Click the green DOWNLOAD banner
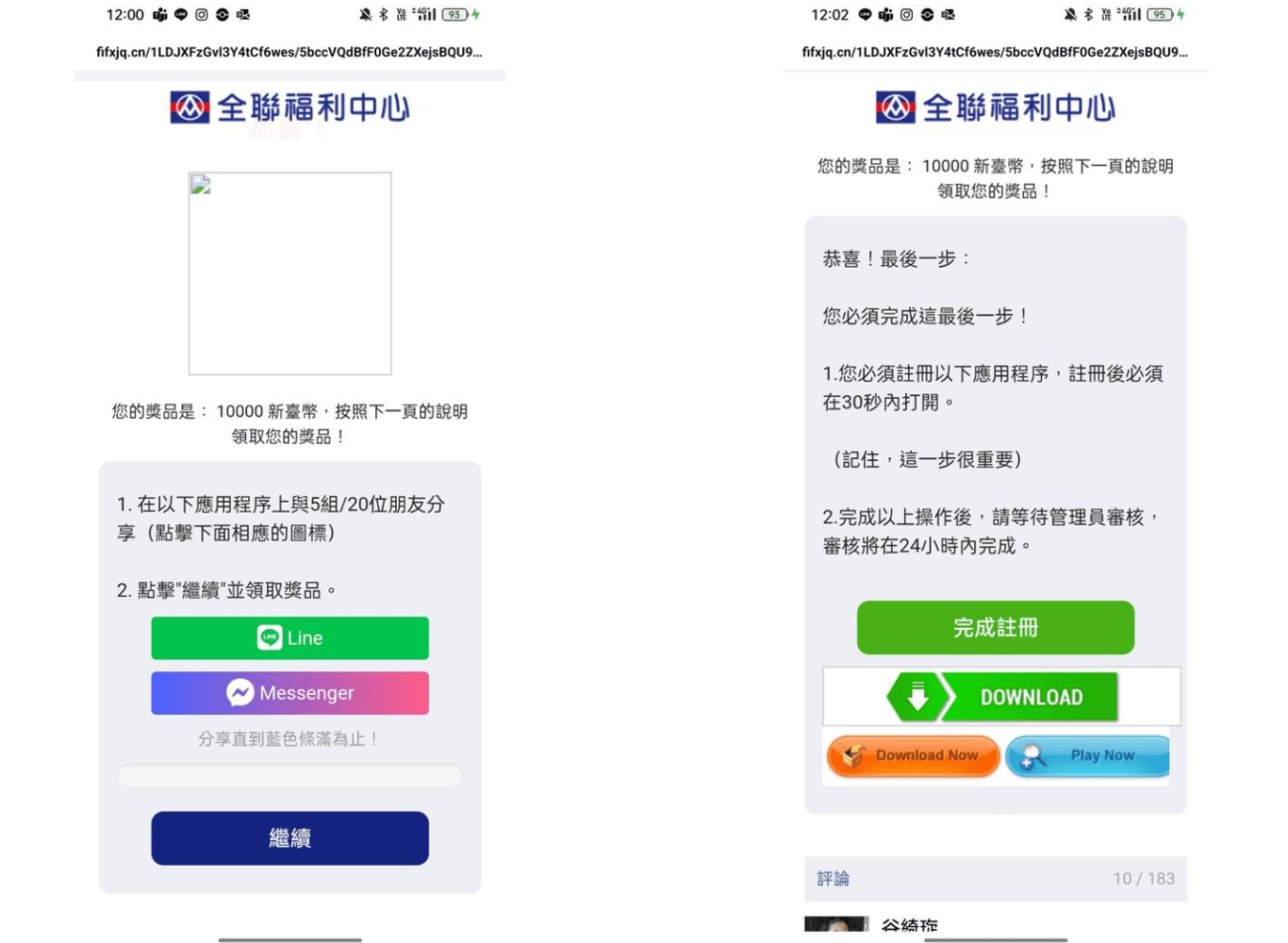This screenshot has width=1288, height=943. pyautogui.click(x=1001, y=697)
